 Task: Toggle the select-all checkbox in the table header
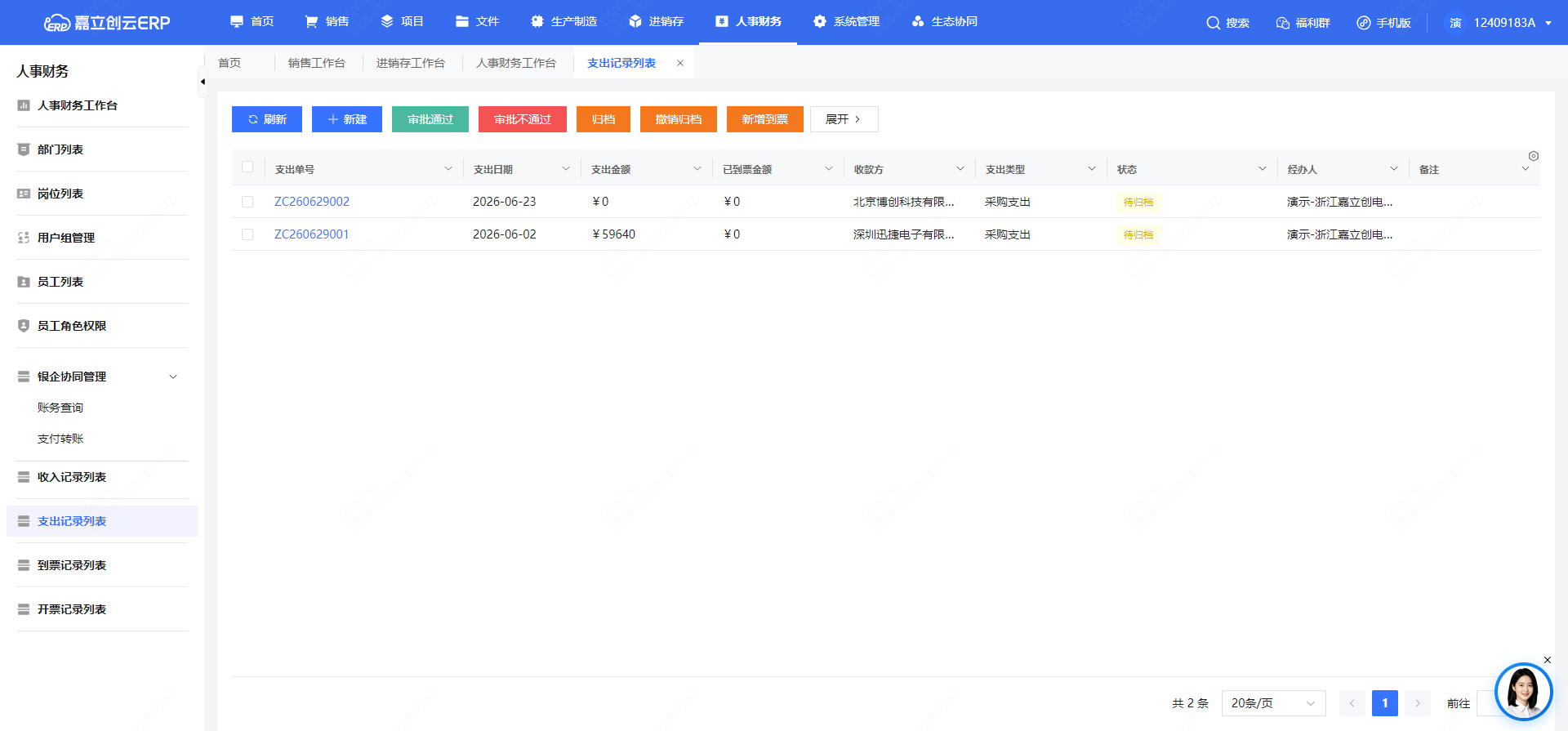pyautogui.click(x=247, y=167)
